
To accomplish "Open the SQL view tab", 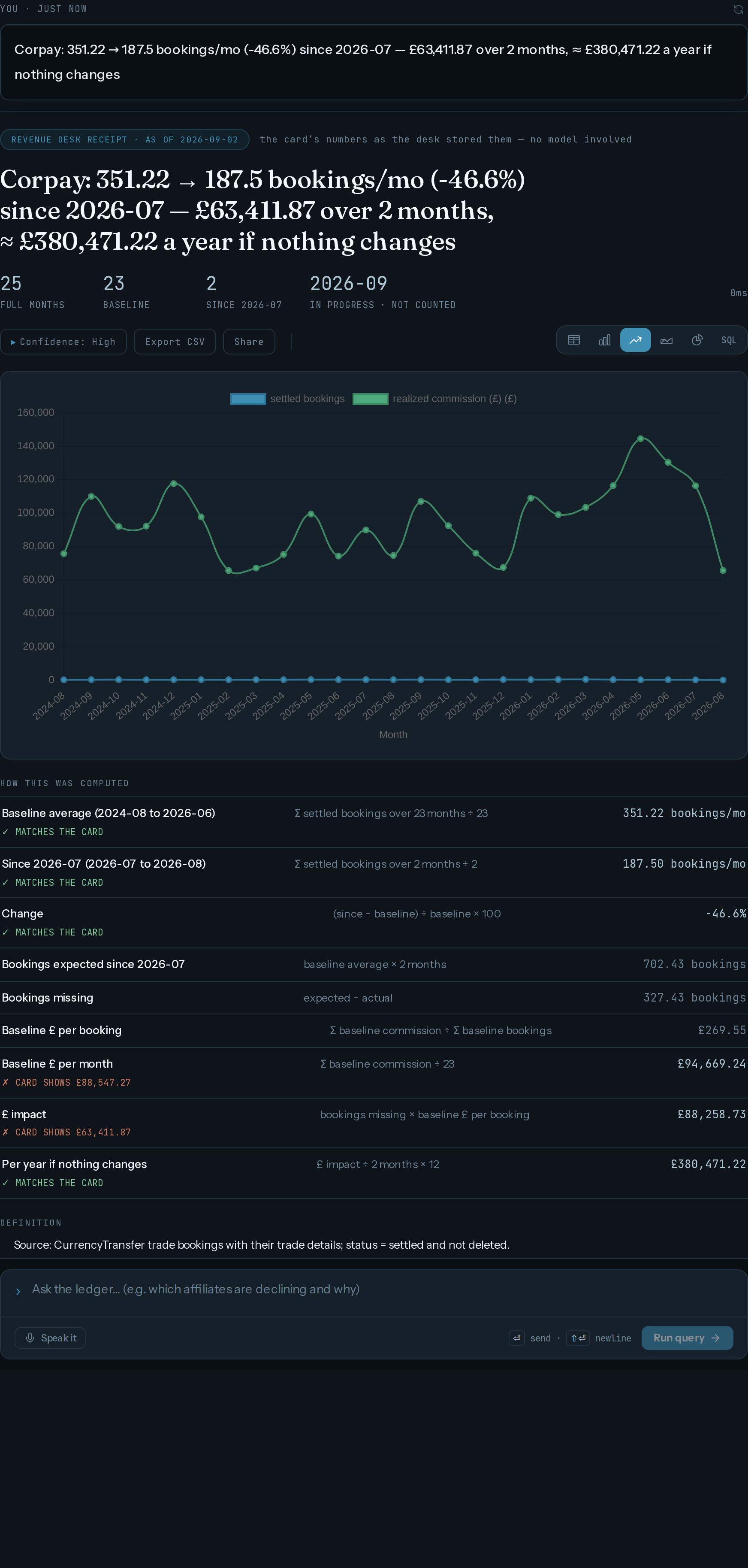I will [x=729, y=340].
